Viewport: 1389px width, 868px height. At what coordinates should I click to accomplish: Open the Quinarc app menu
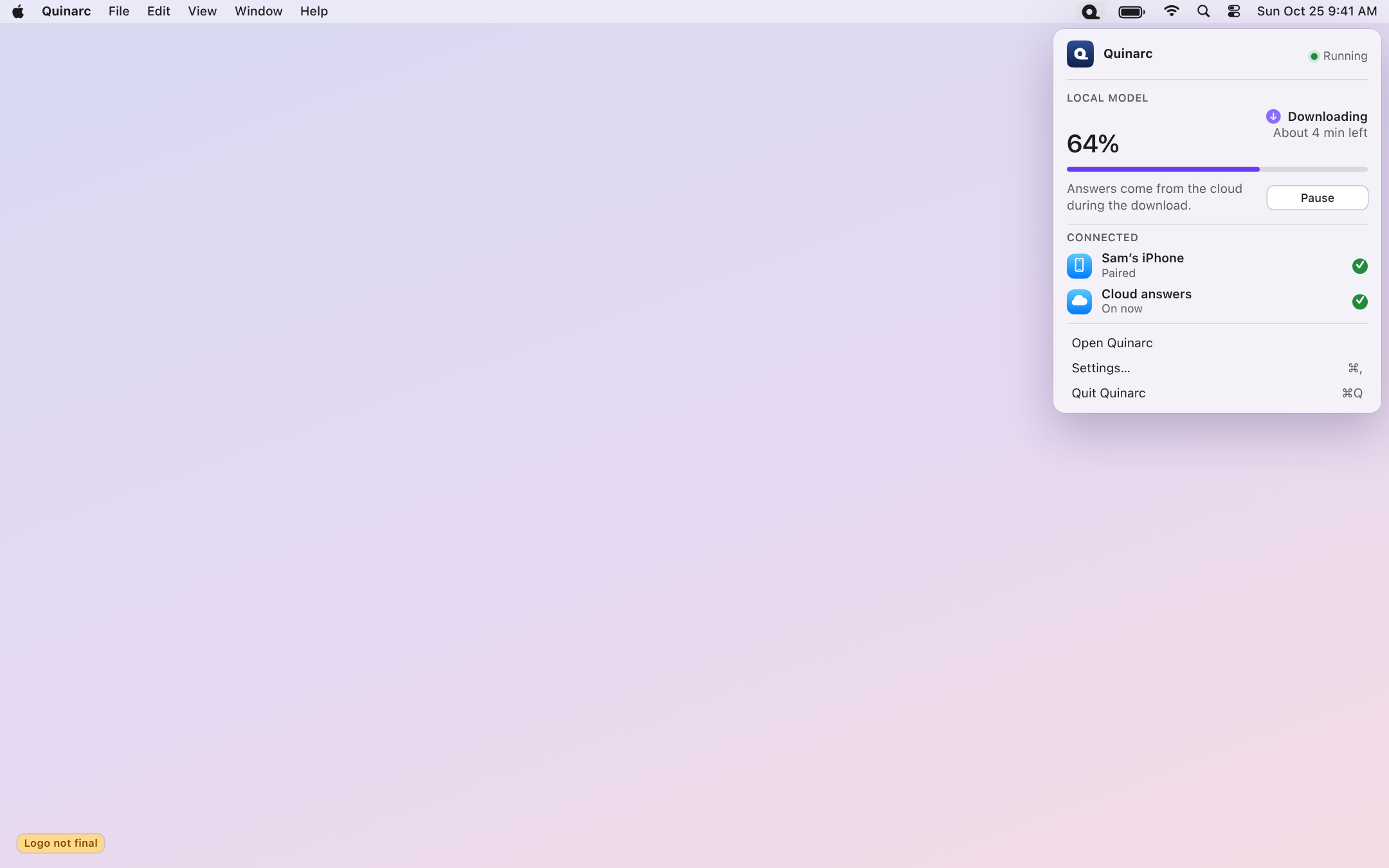(x=66, y=12)
